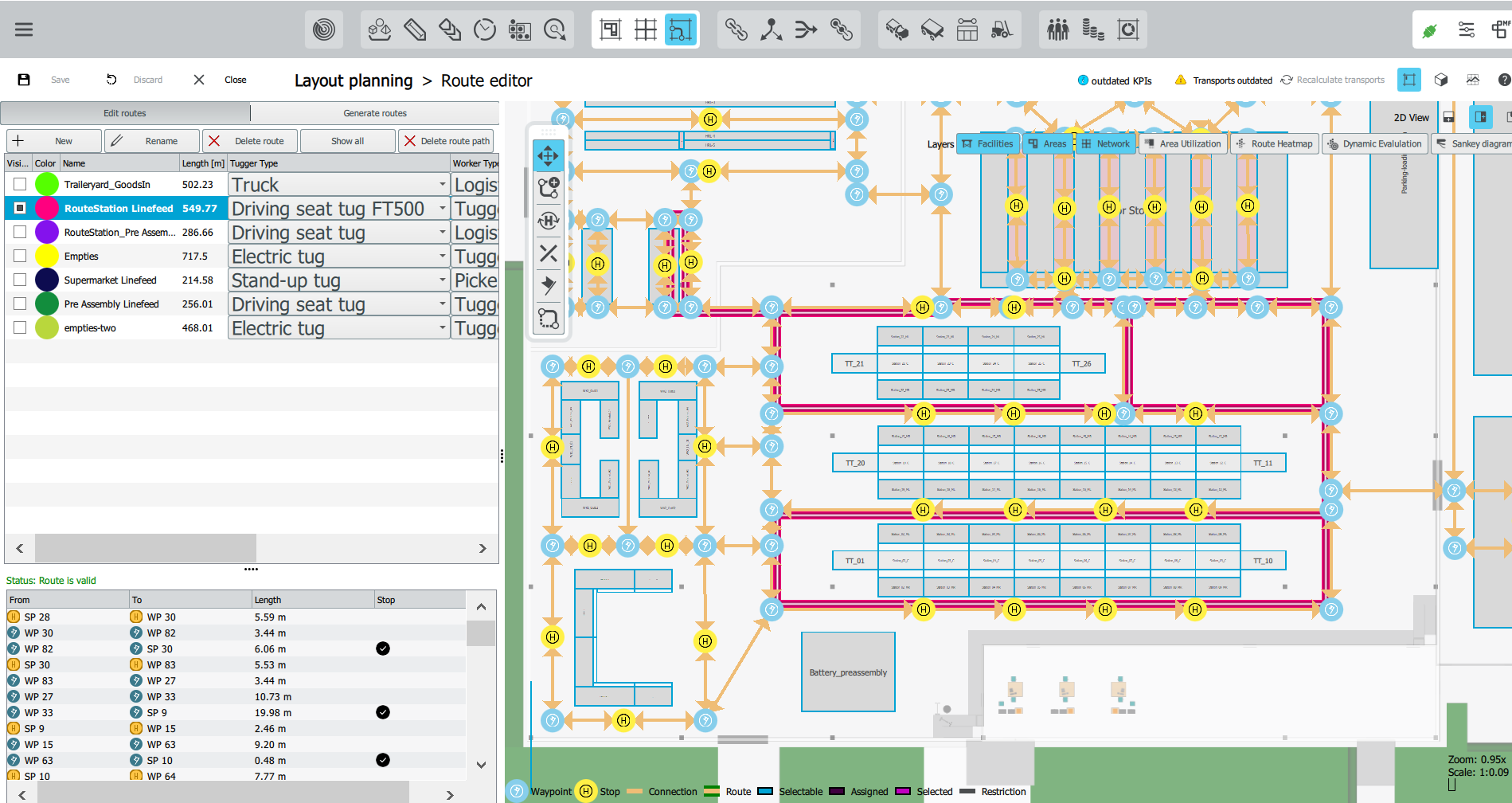Viewport: 1512px width, 803px height.
Task: Select the add route point tool
Action: point(549,188)
